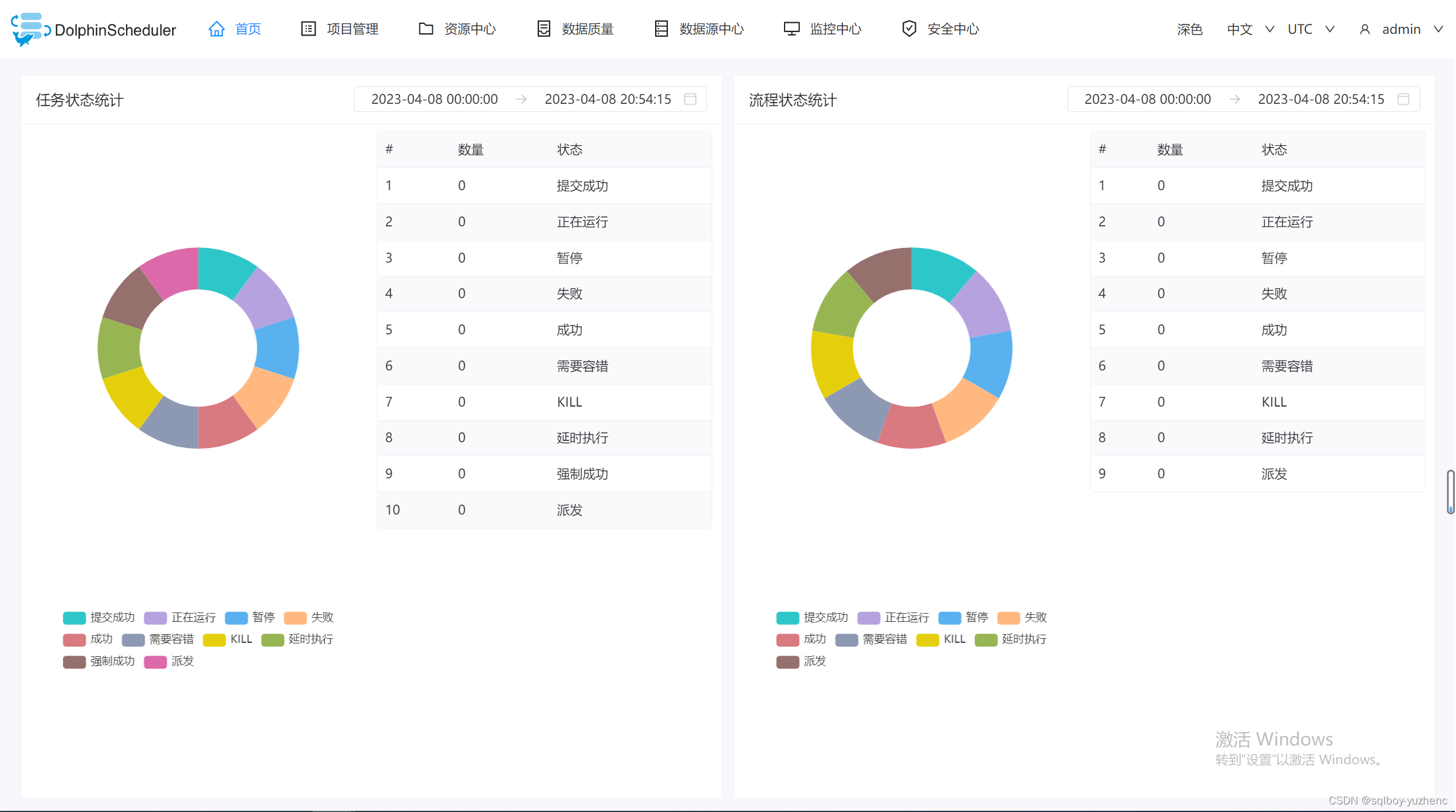Toggle 成功 legend in process chart
1456x812 pixels.
pyautogui.click(x=801, y=639)
